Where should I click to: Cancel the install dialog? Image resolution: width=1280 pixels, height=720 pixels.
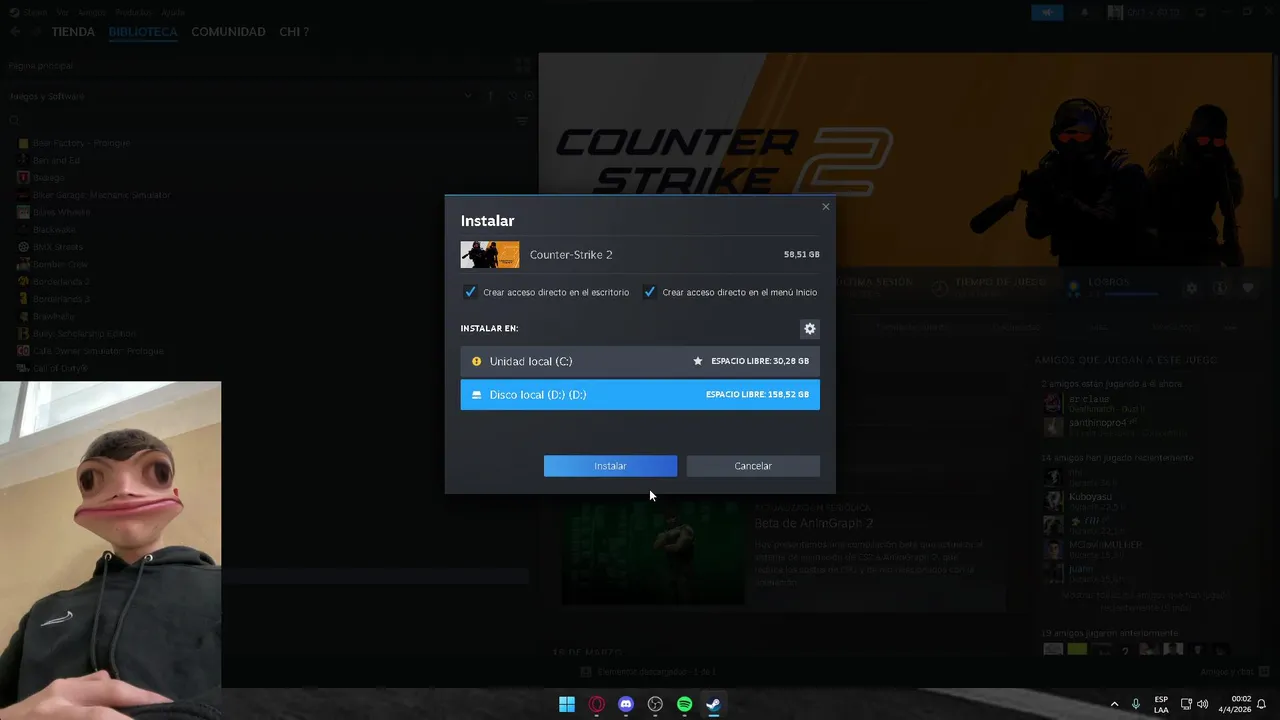753,466
